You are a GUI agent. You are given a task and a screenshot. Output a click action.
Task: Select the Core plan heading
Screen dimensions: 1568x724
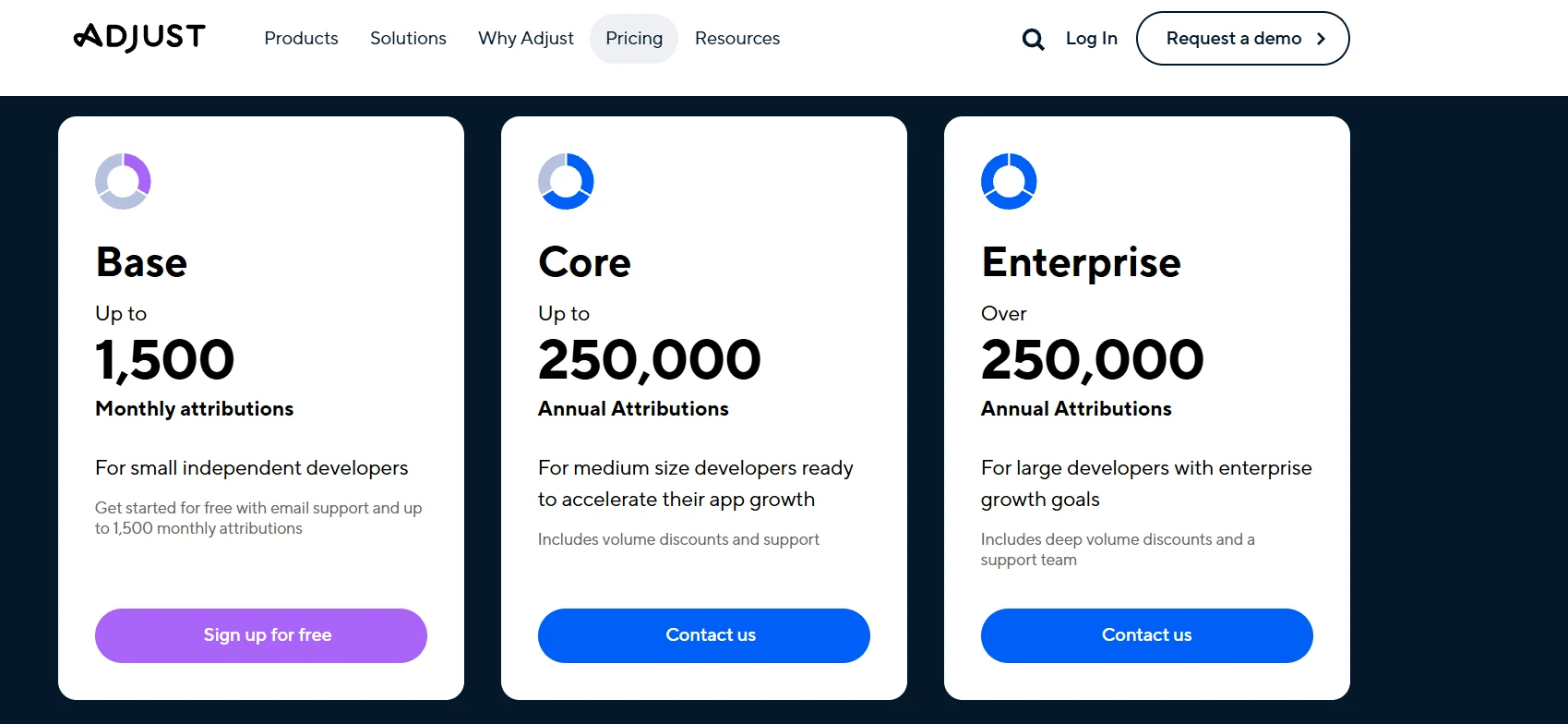pyautogui.click(x=585, y=262)
